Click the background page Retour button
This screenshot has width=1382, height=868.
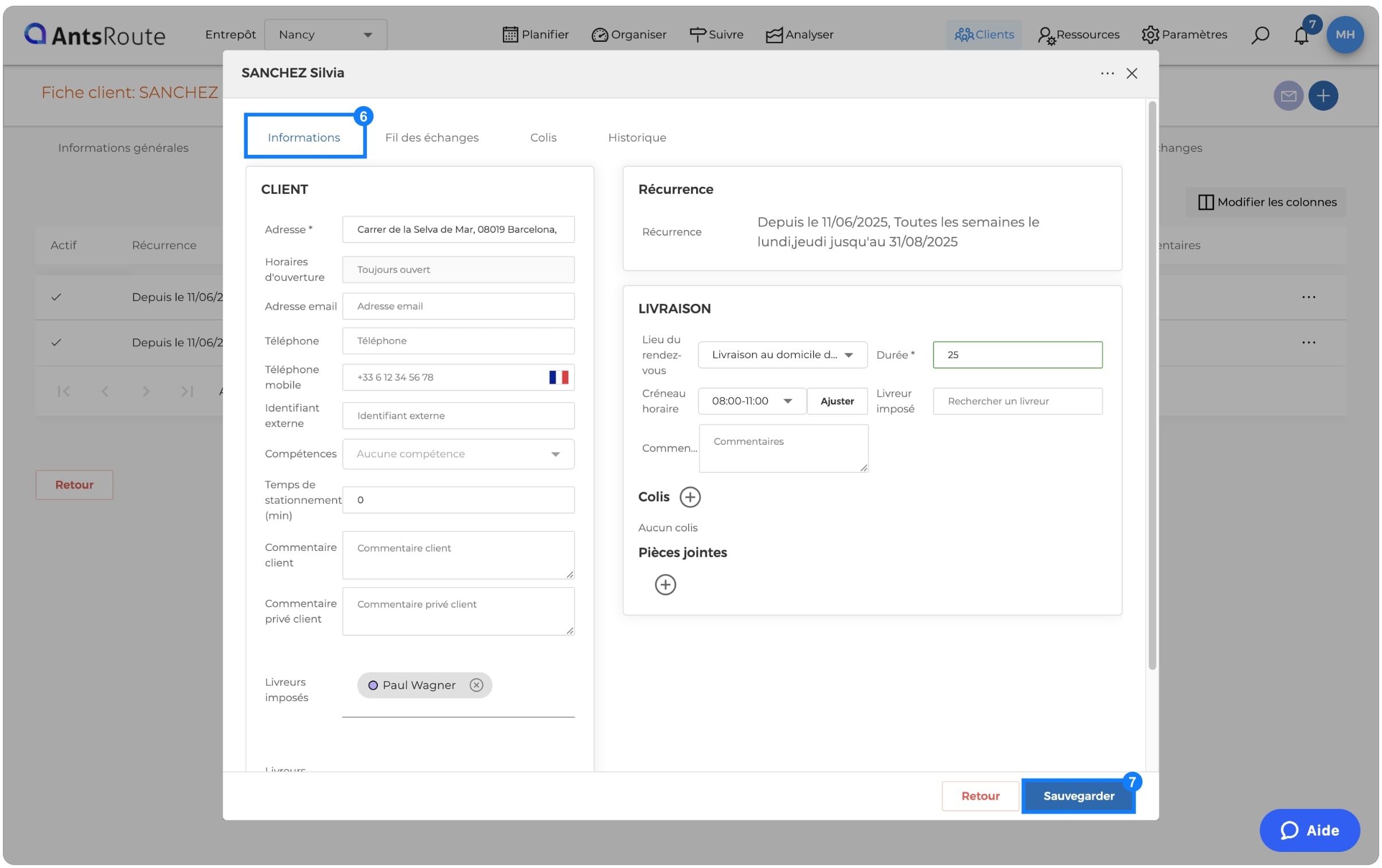click(x=74, y=485)
